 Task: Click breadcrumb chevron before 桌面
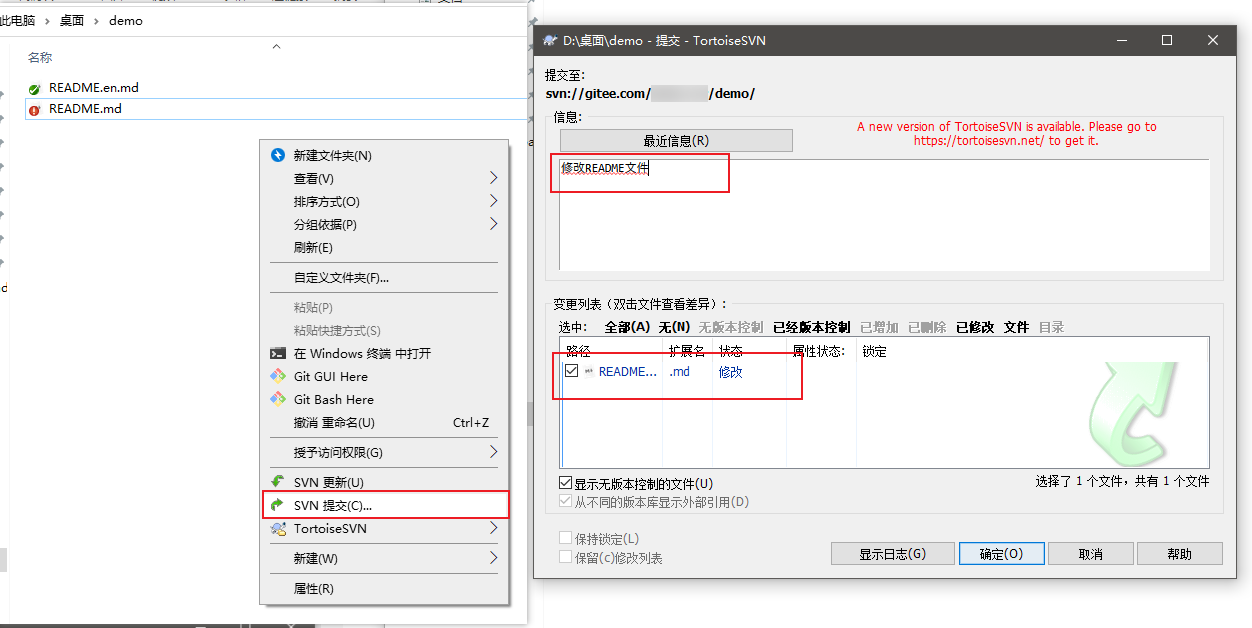(48, 21)
